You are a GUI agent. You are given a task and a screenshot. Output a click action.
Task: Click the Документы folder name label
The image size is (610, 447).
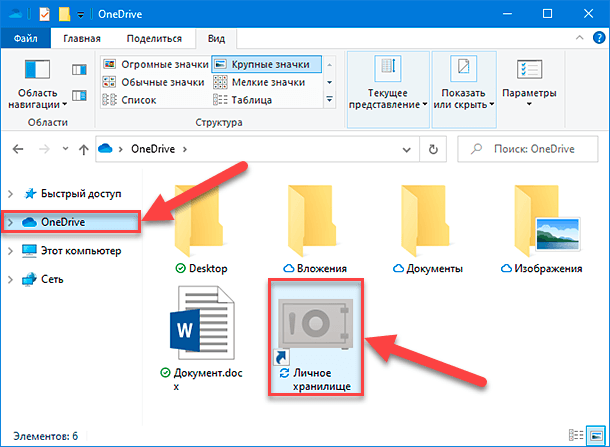tap(435, 268)
